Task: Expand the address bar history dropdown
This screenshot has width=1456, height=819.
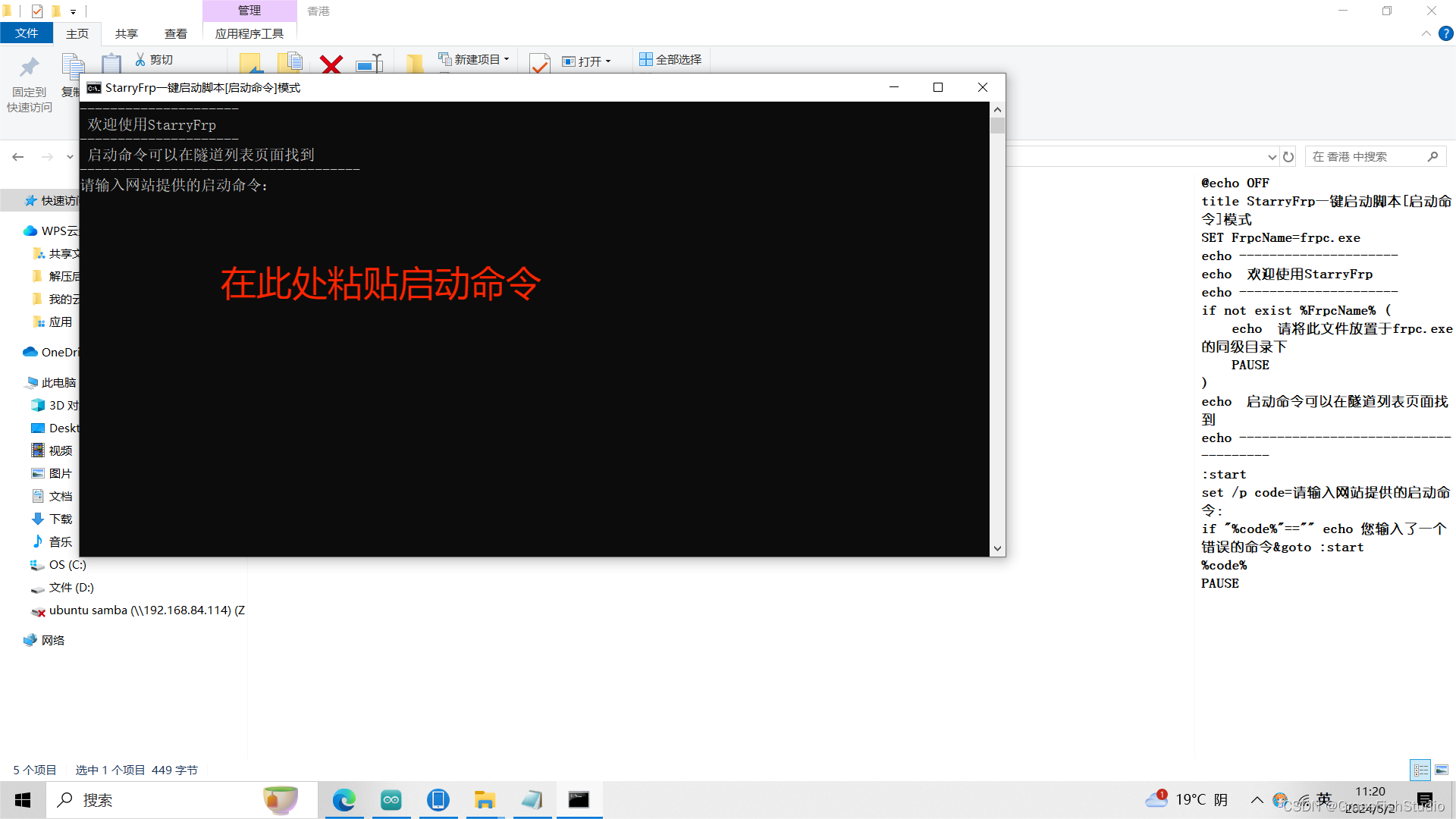Action: tap(1272, 156)
